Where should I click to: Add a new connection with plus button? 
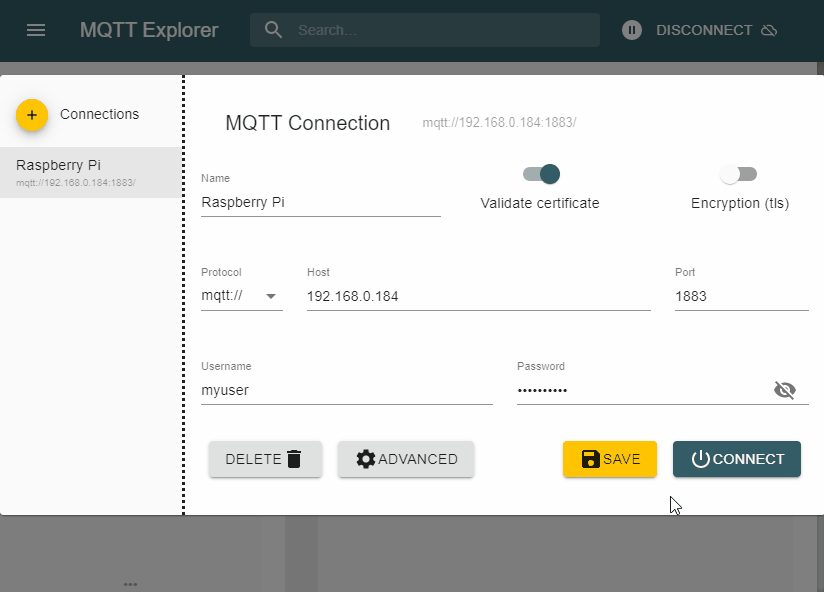(32, 115)
